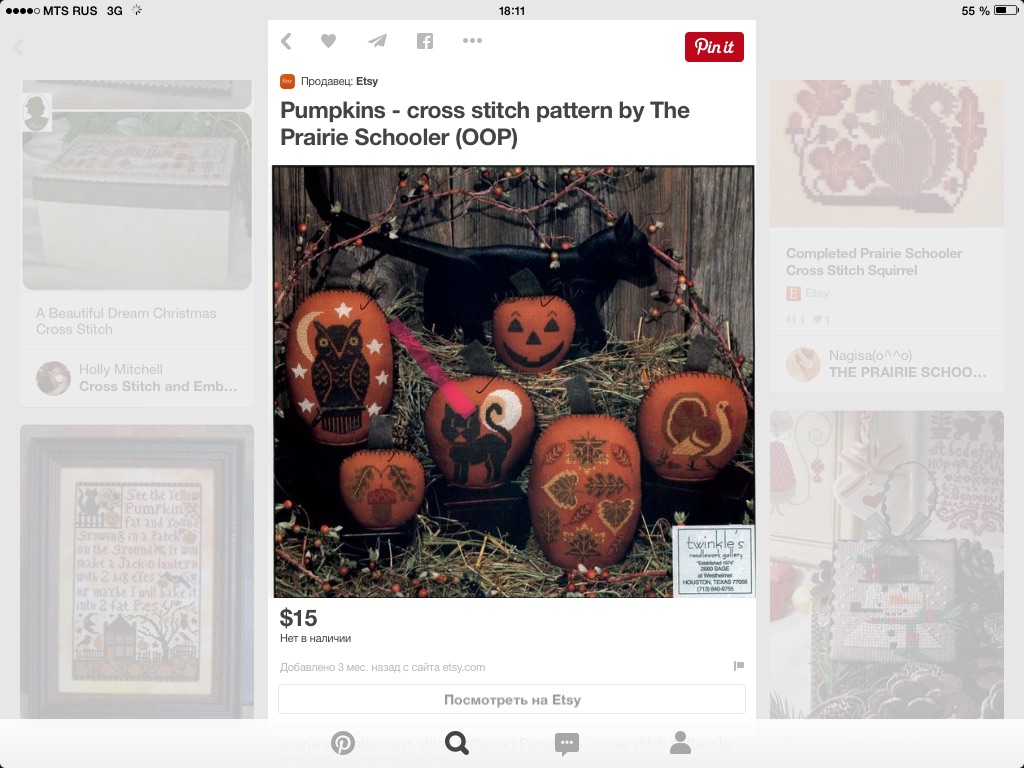Viewport: 1024px width, 768px height.
Task: Like the pin with heart icon
Action: [x=328, y=40]
